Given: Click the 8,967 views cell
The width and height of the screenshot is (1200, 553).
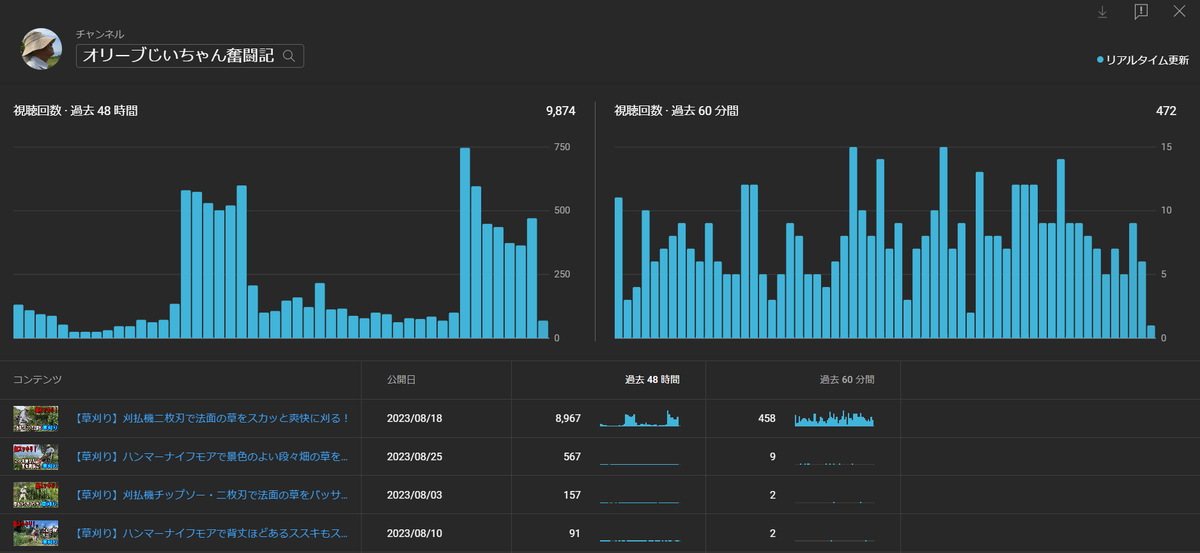Looking at the screenshot, I should point(568,419).
